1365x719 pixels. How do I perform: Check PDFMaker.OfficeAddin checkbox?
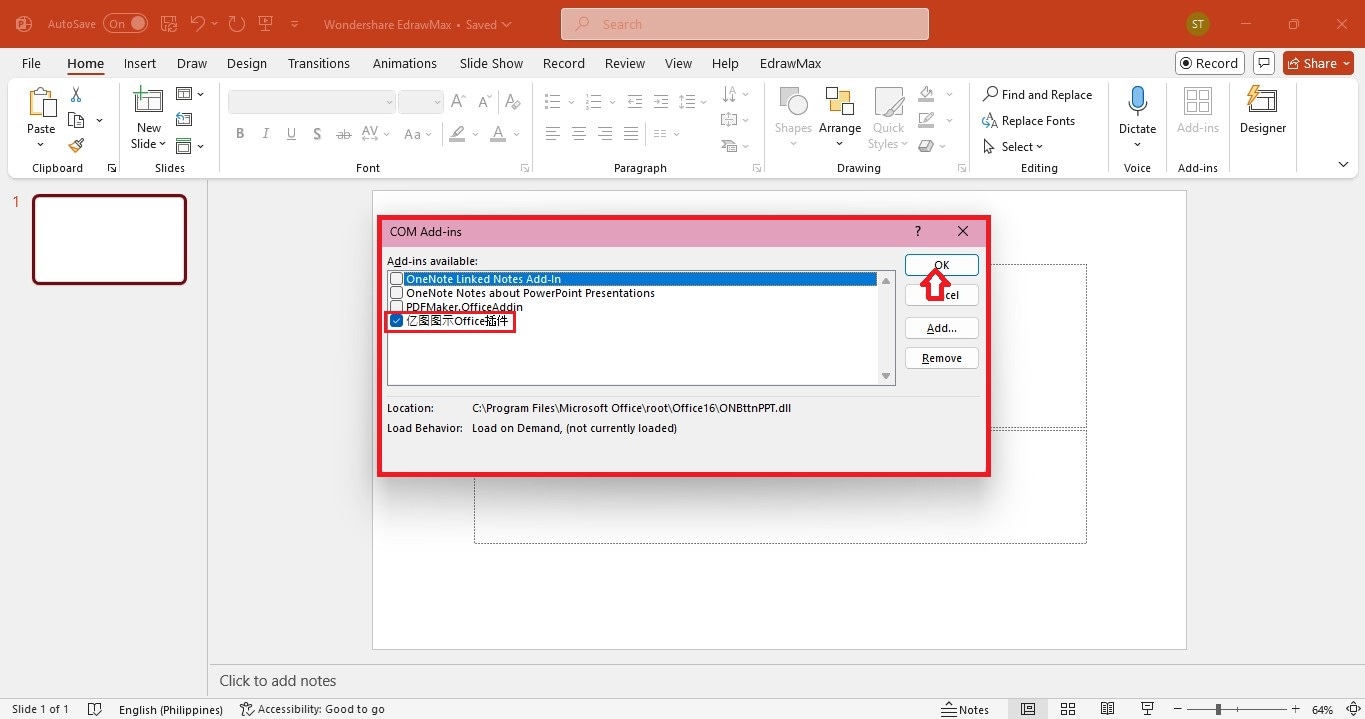[397, 307]
